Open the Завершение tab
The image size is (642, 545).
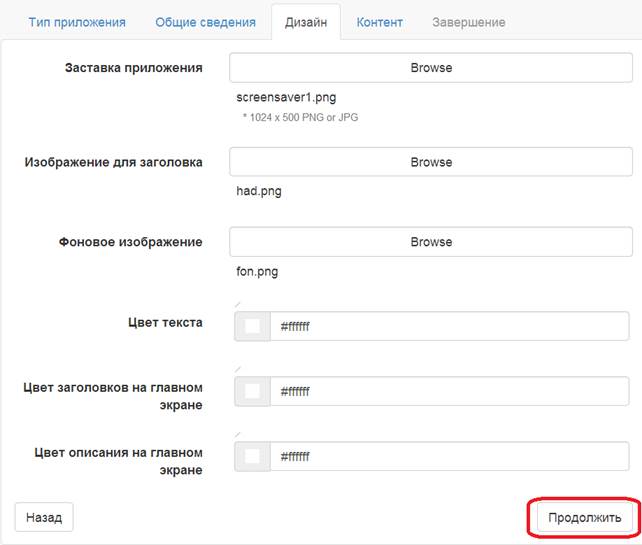point(468,22)
